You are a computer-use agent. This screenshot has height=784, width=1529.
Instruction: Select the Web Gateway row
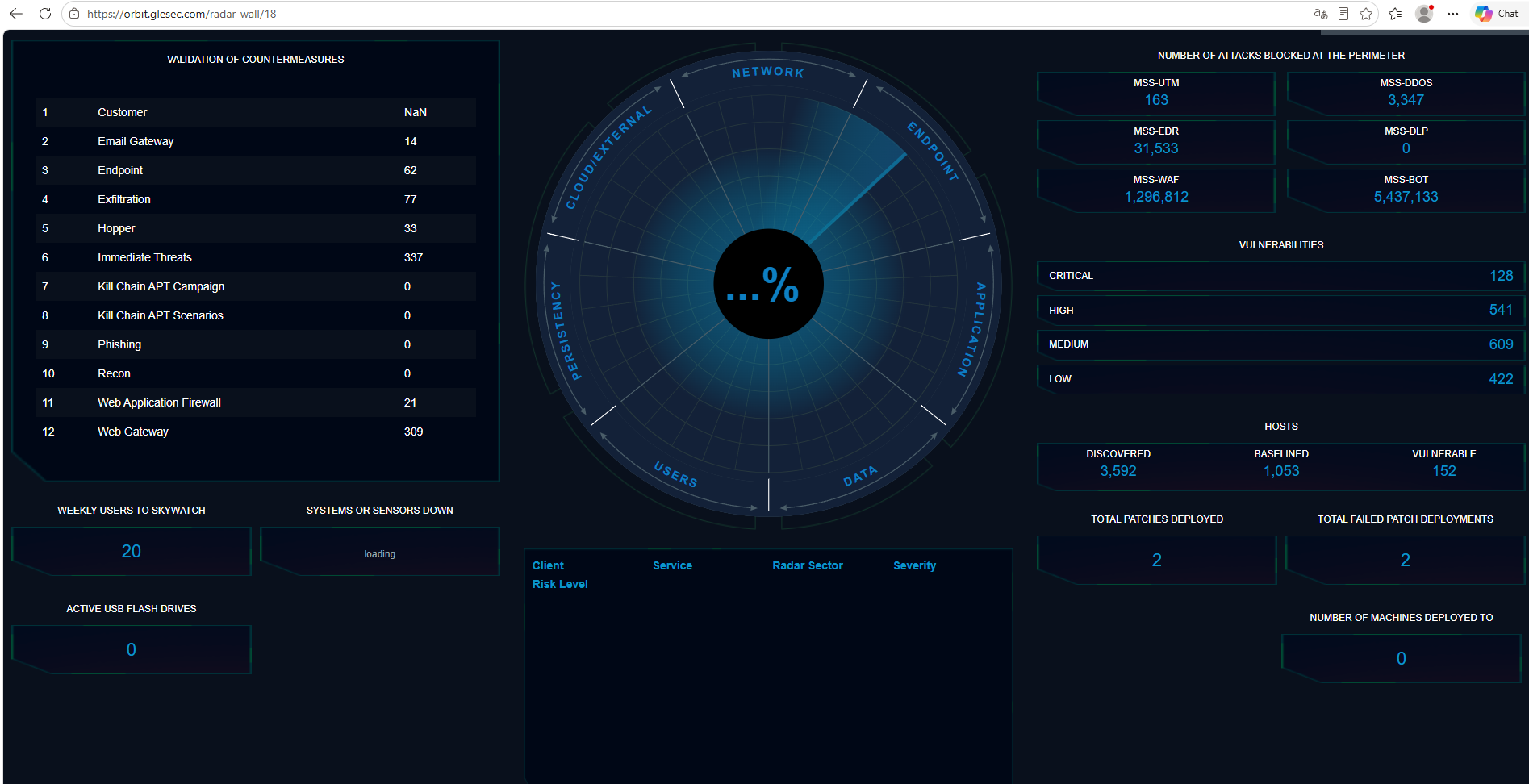point(256,432)
